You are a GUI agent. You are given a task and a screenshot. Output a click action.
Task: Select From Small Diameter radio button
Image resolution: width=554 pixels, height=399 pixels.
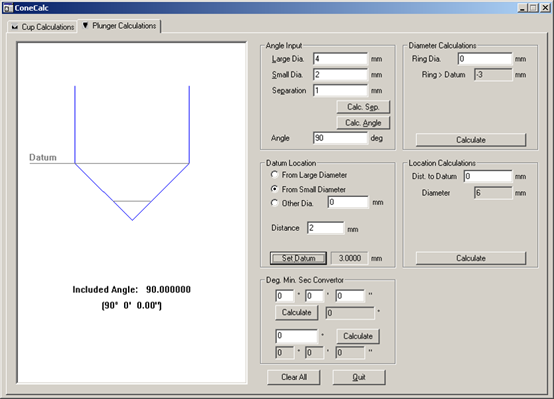point(274,189)
